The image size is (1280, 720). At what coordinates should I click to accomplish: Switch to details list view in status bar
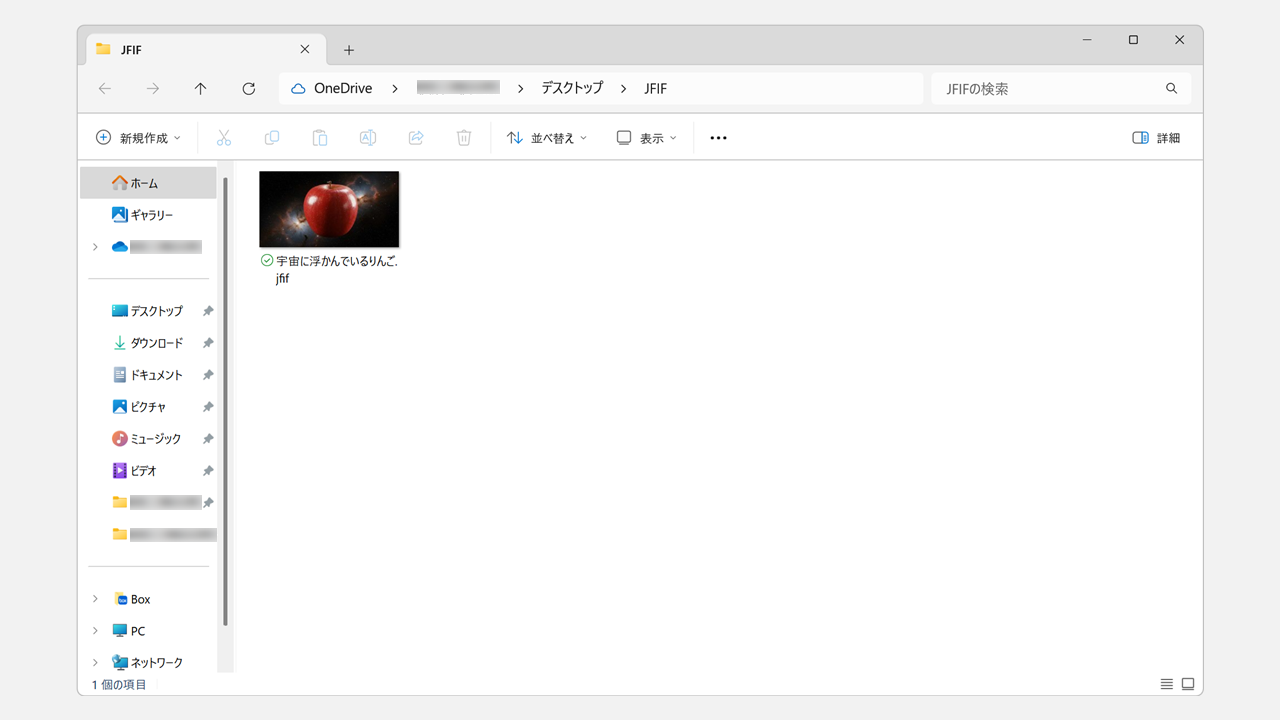(x=1166, y=684)
